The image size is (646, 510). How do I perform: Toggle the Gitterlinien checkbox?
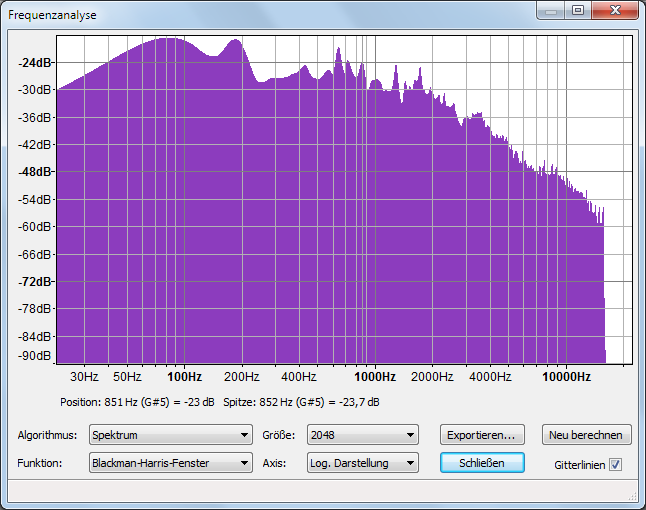point(615,465)
